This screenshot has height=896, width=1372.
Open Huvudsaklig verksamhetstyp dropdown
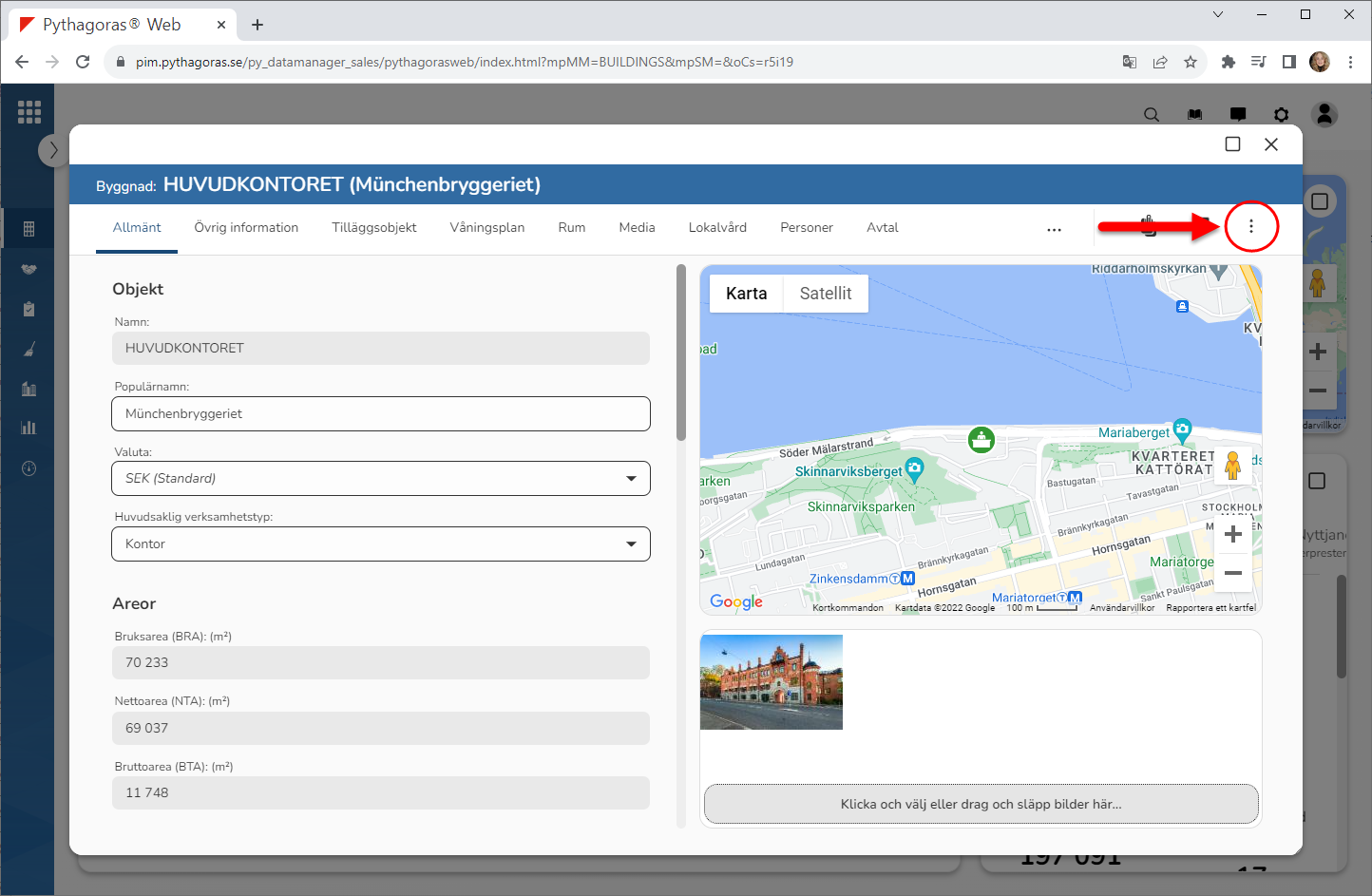coord(381,544)
